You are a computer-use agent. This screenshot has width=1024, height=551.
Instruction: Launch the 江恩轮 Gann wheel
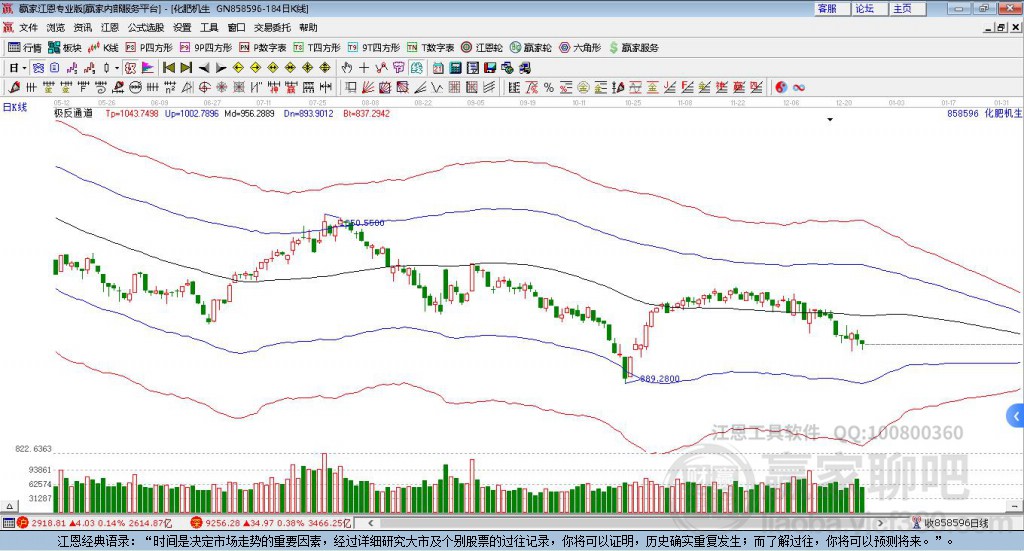482,48
